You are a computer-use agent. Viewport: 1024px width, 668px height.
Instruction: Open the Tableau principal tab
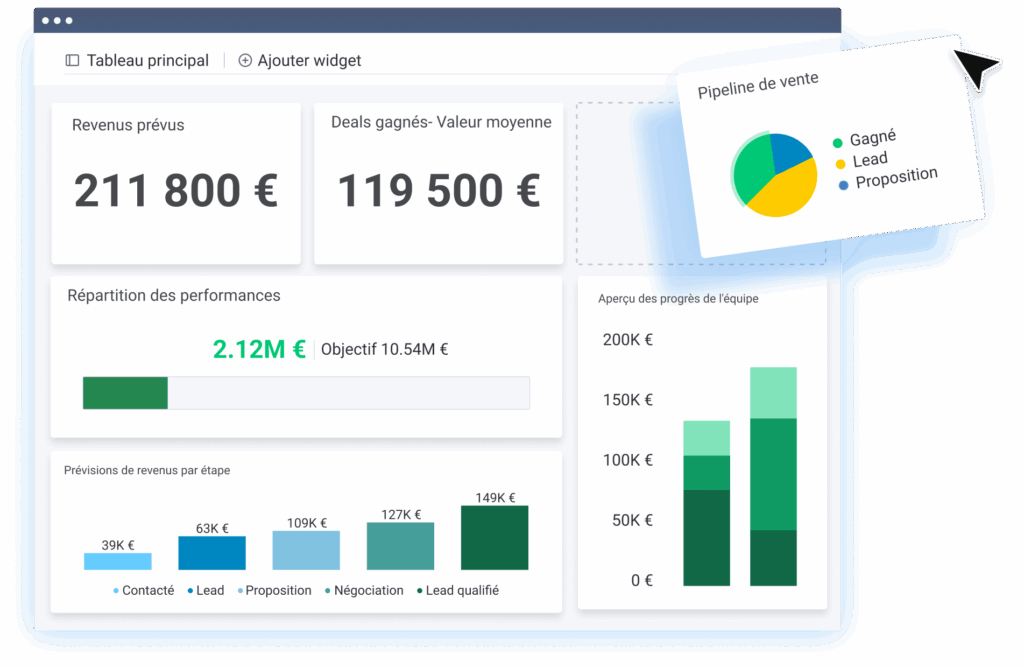tap(137, 61)
